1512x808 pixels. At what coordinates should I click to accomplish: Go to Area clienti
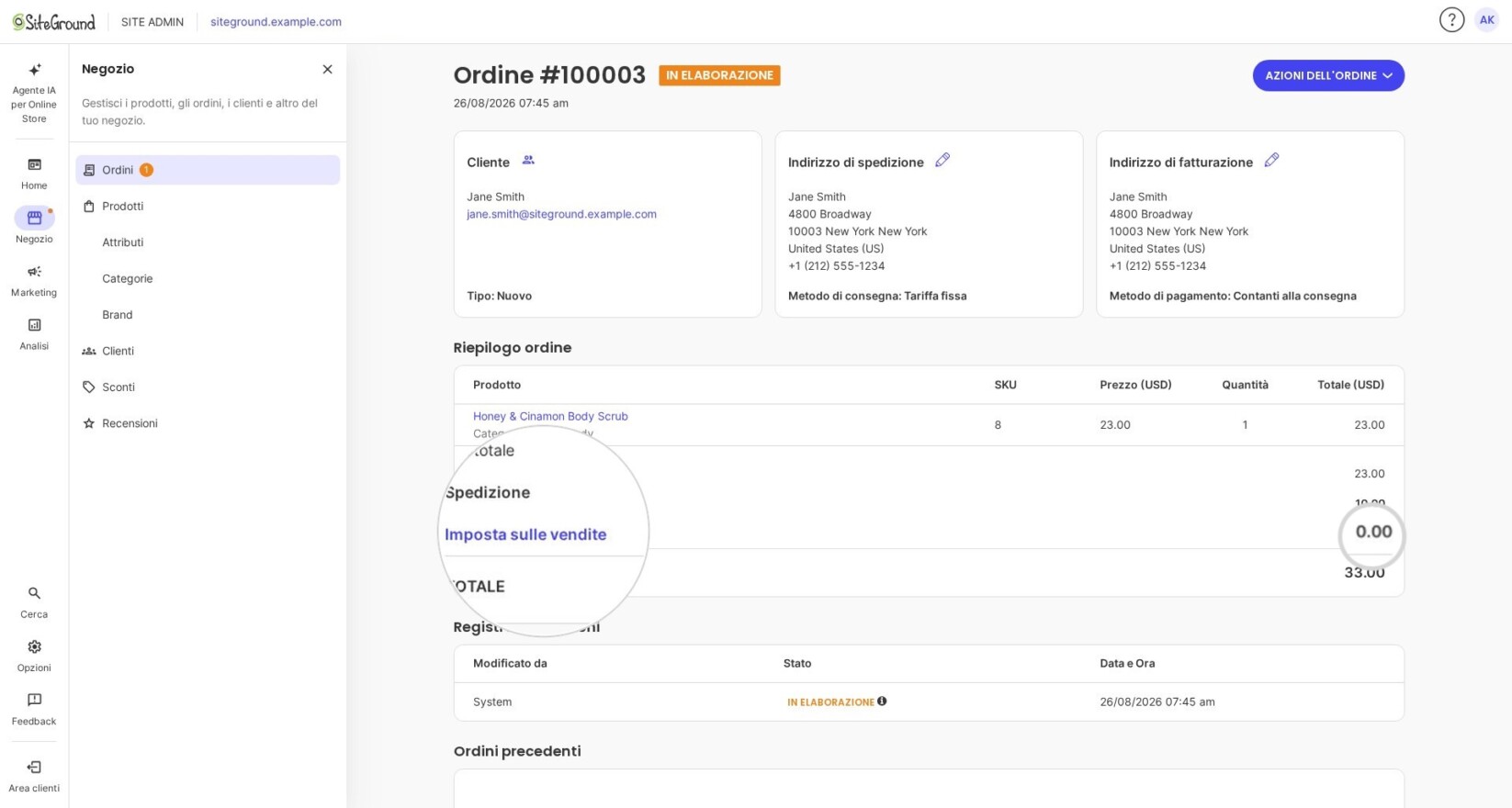pos(34,776)
